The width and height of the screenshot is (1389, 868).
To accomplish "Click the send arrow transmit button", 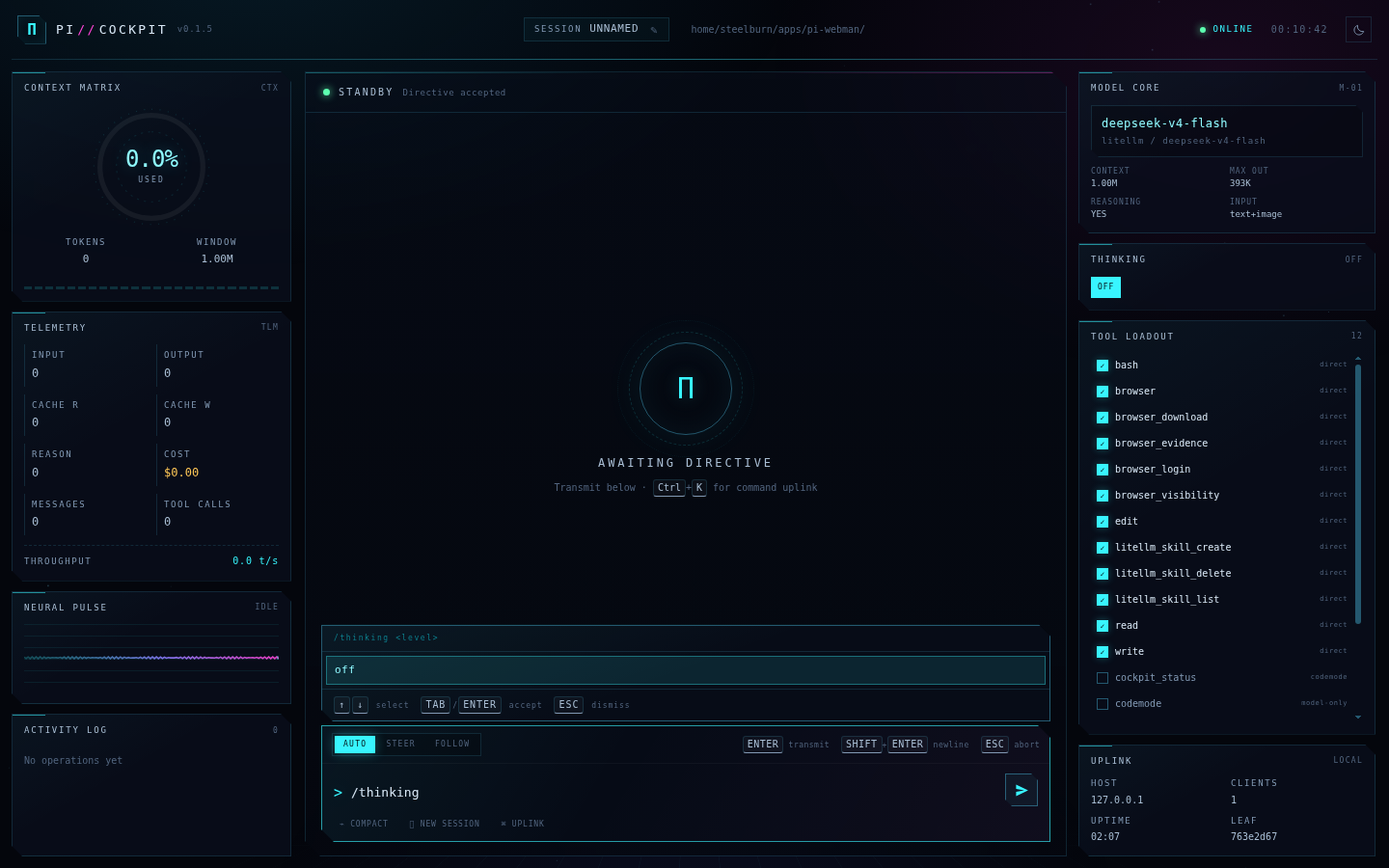I will point(1021,790).
